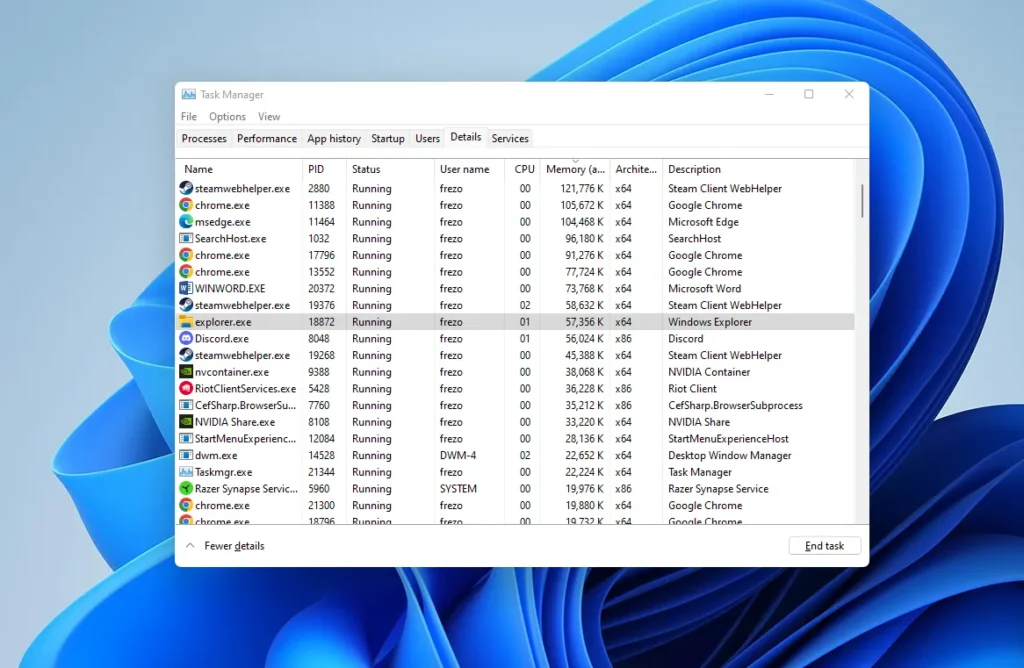
Task: Click the End task button
Action: pos(824,546)
